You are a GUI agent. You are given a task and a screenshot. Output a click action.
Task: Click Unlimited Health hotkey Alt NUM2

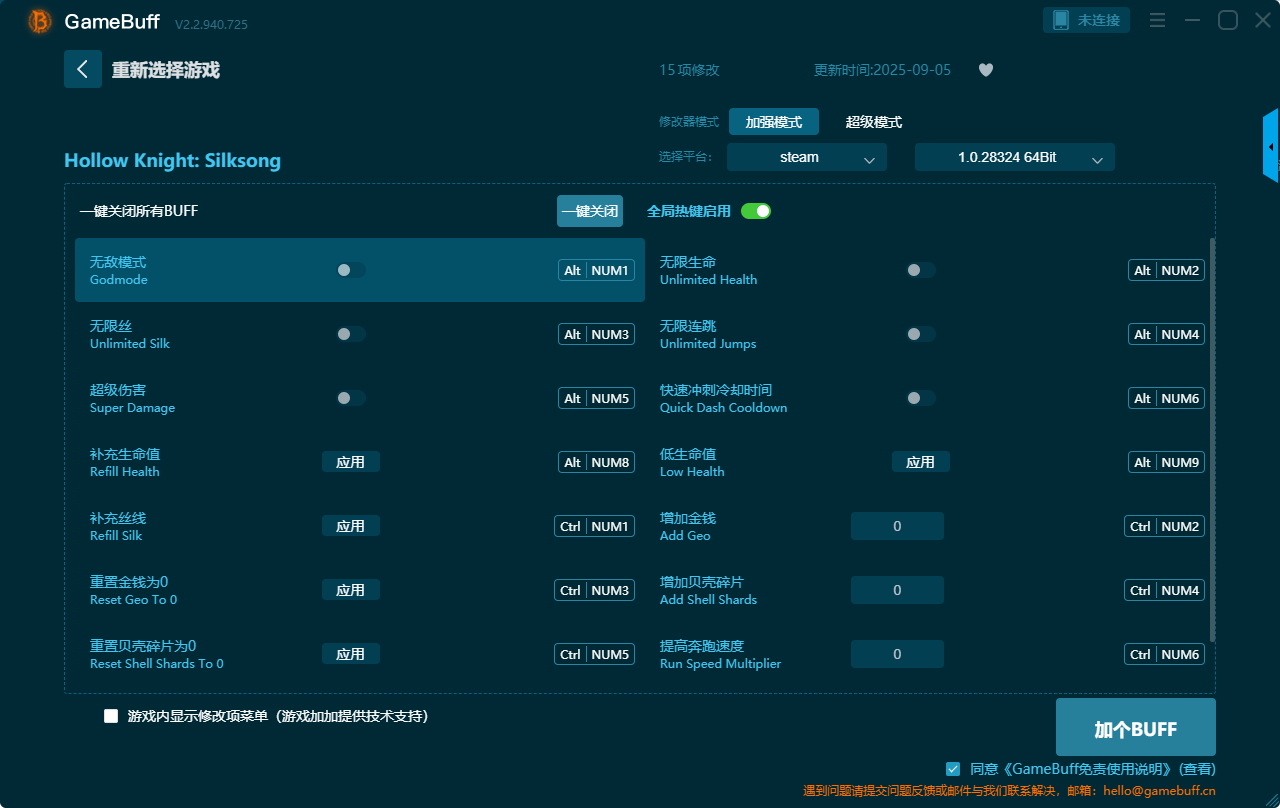click(x=1166, y=270)
